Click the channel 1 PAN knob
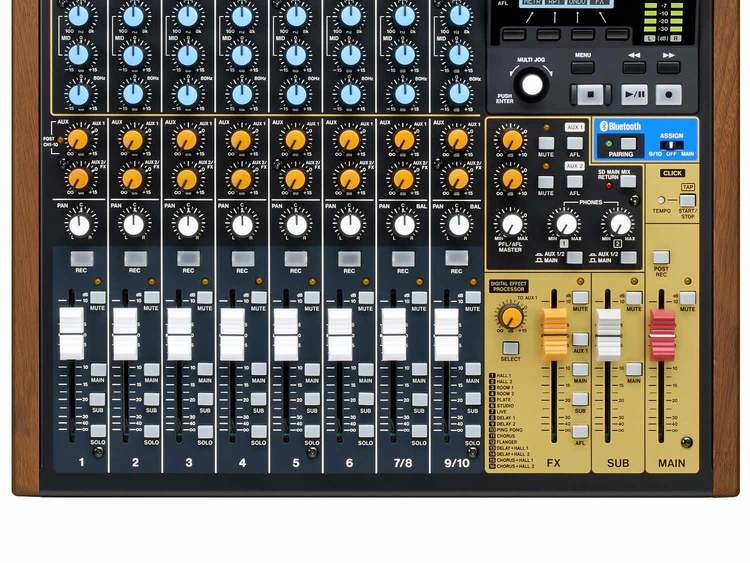 point(80,225)
